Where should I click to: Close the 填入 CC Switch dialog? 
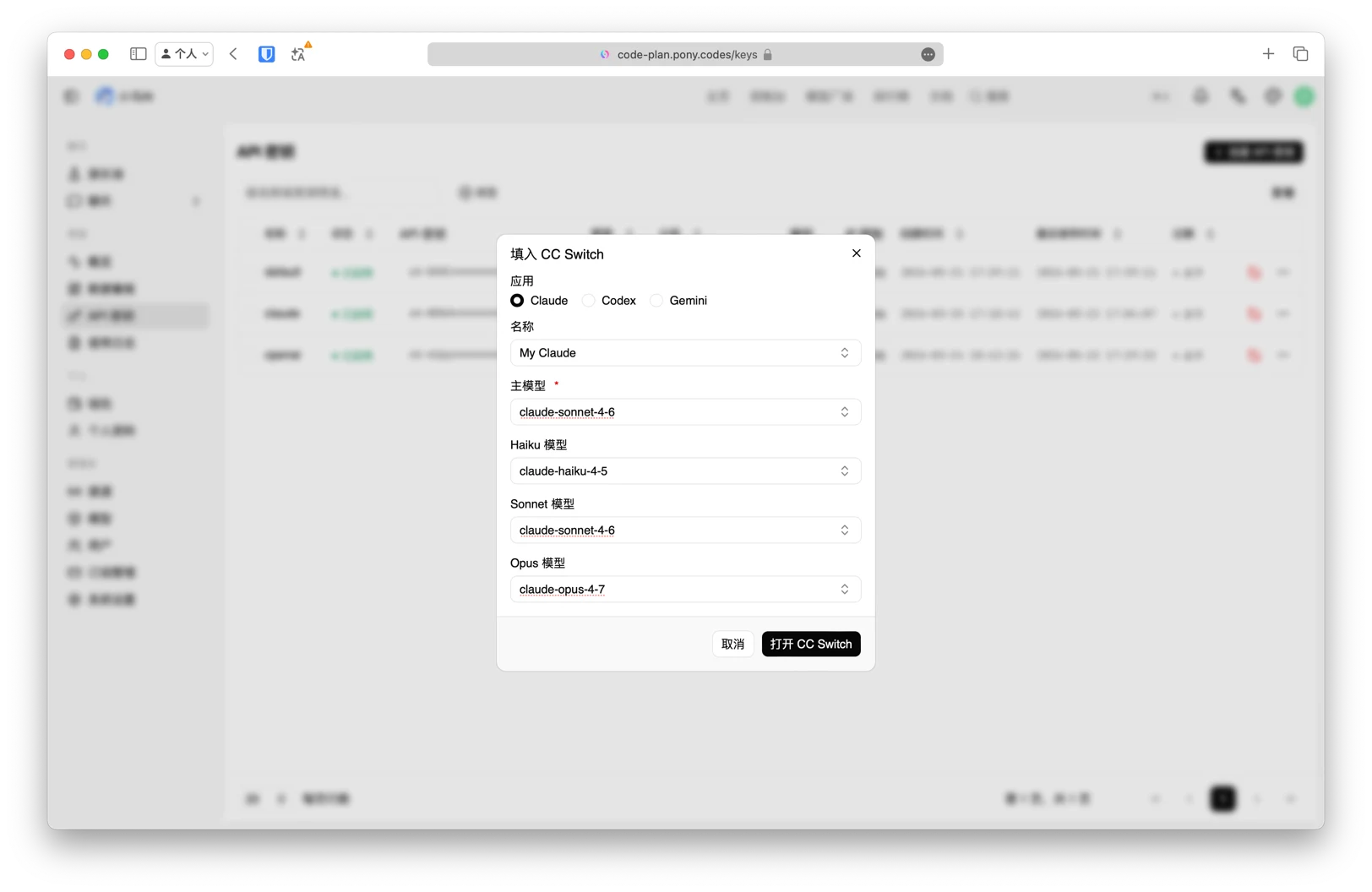[x=857, y=253]
